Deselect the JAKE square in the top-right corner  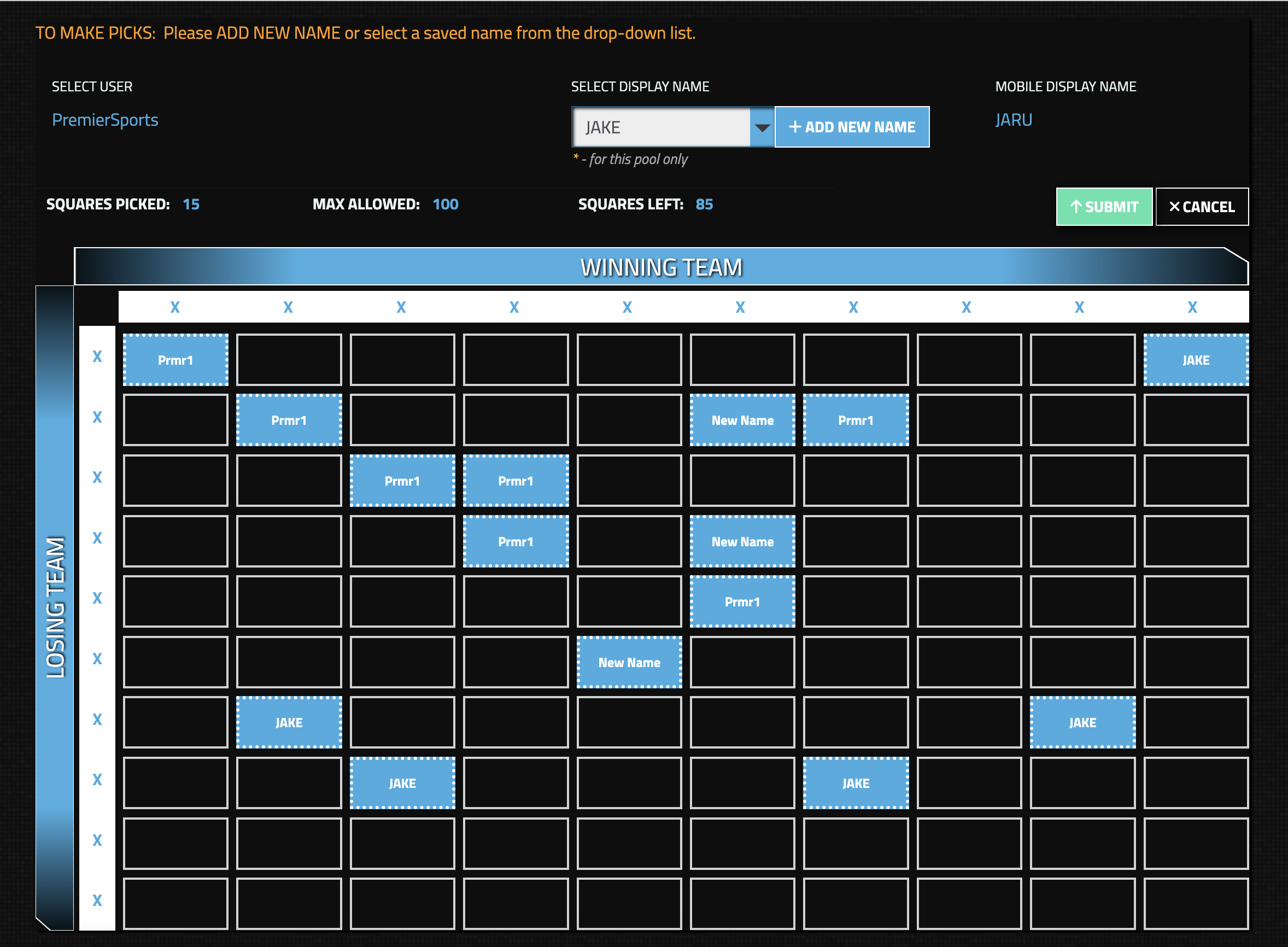pyautogui.click(x=1196, y=359)
